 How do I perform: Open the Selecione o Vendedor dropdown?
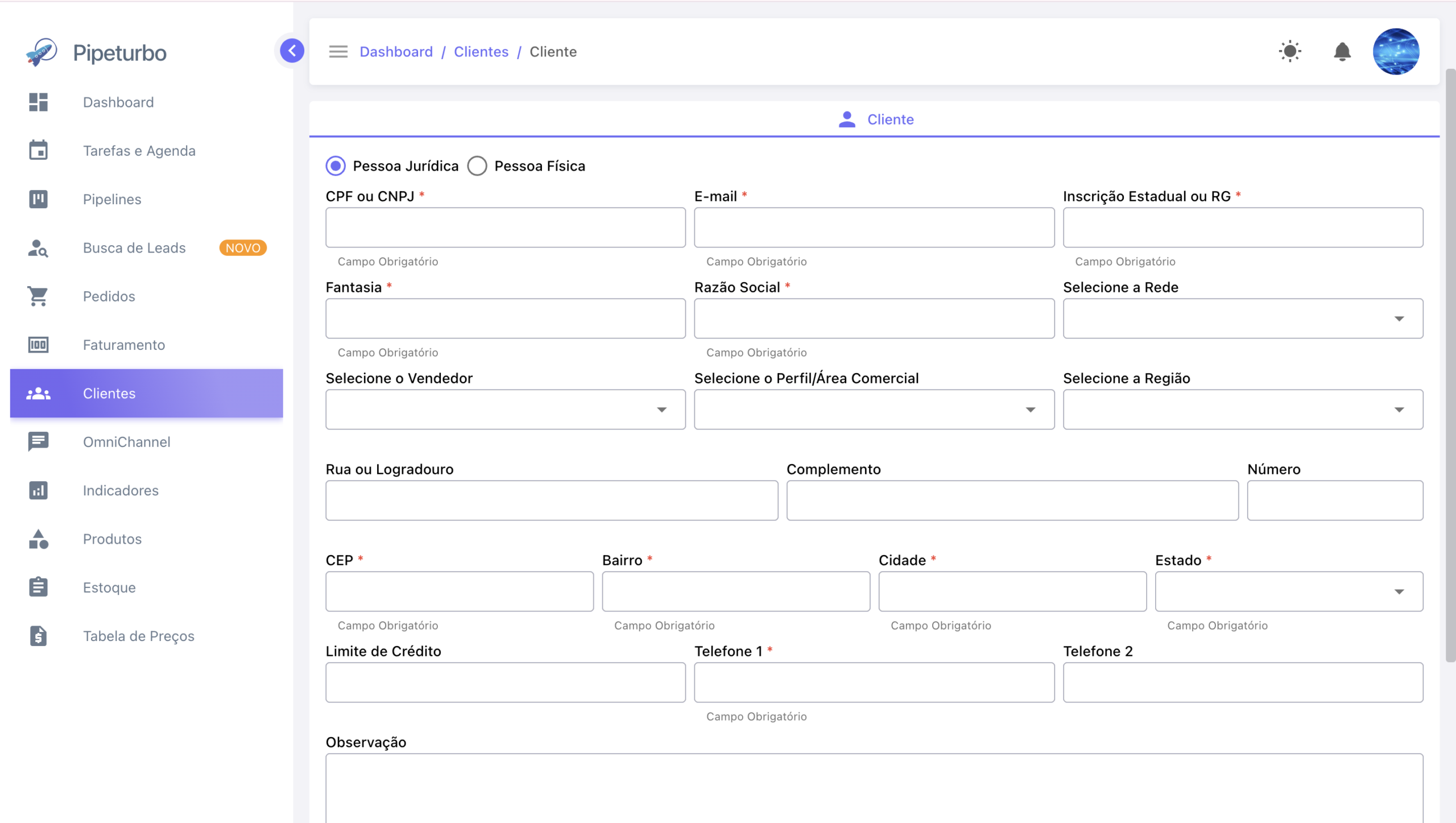505,410
